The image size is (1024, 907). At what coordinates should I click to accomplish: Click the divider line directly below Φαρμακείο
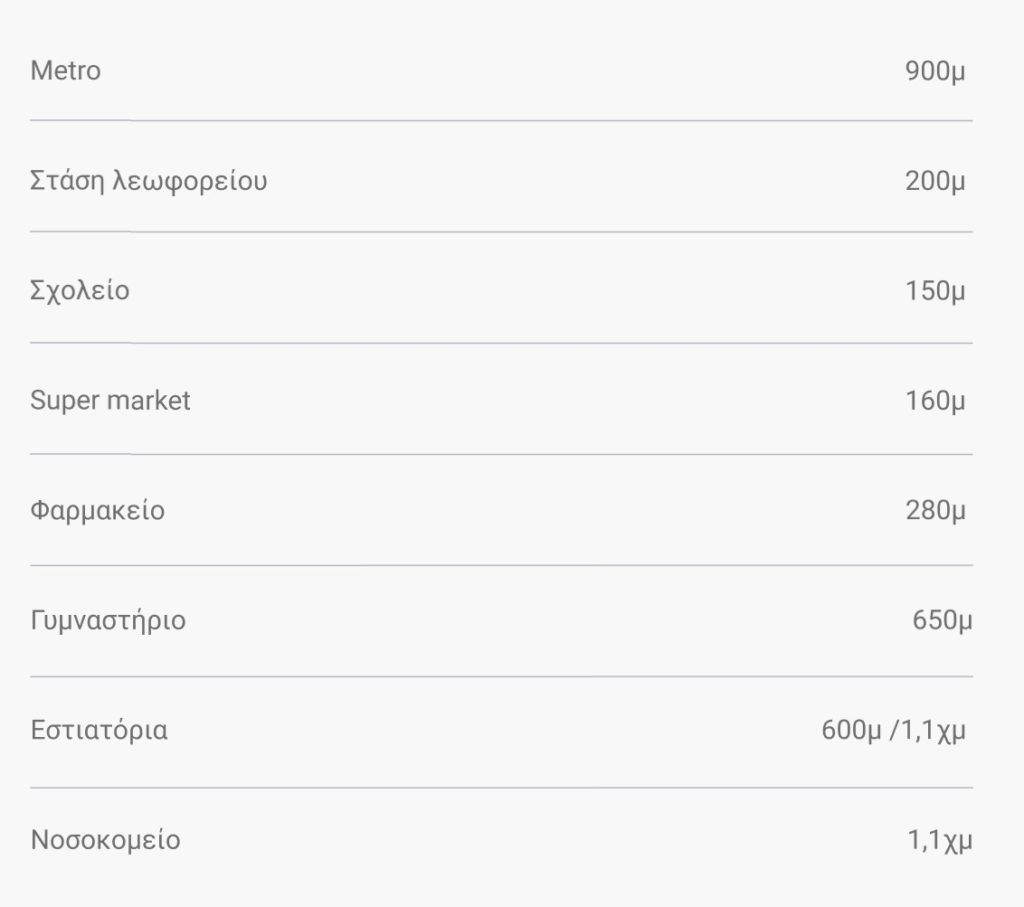coord(501,565)
